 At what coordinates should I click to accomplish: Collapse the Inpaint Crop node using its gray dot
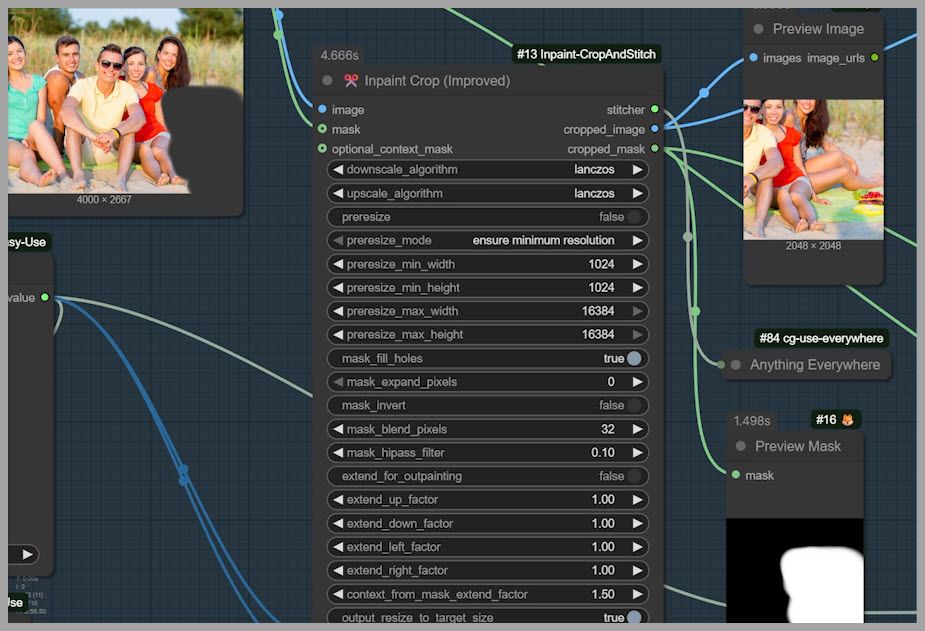tap(327, 81)
